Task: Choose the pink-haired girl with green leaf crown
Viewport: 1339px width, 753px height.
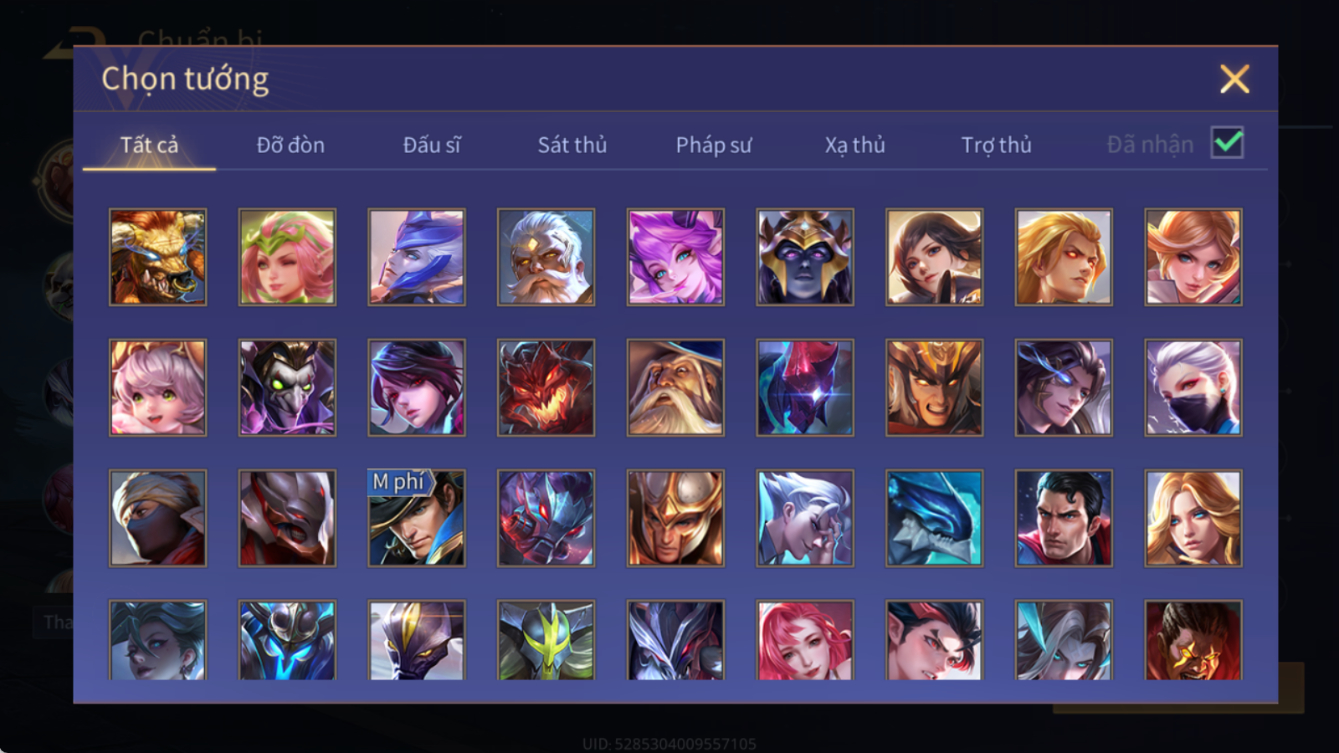Action: pyautogui.click(x=287, y=257)
